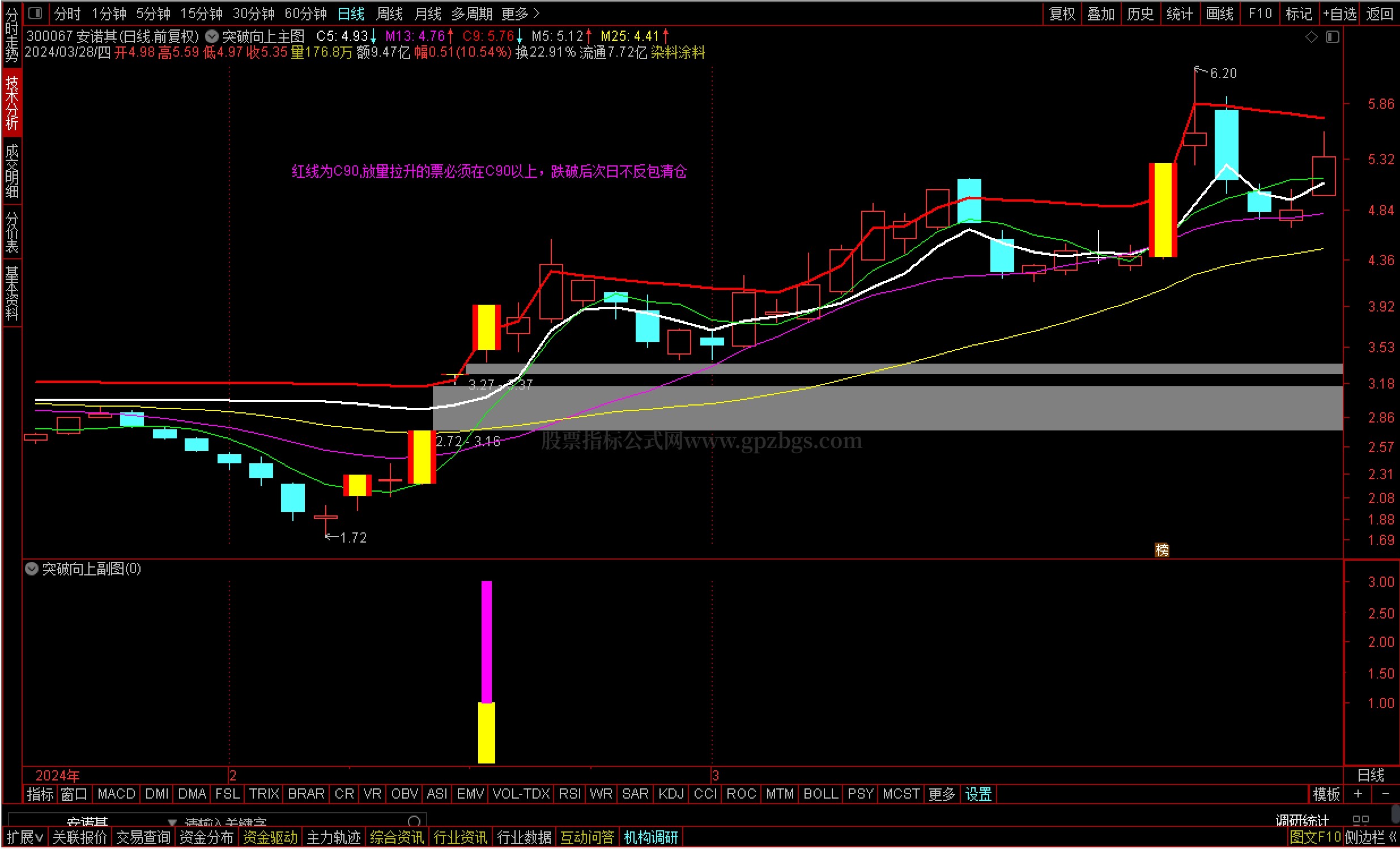Open 成交明细 sidebar tab
Viewport: 1400px width, 849px height.
point(12,170)
